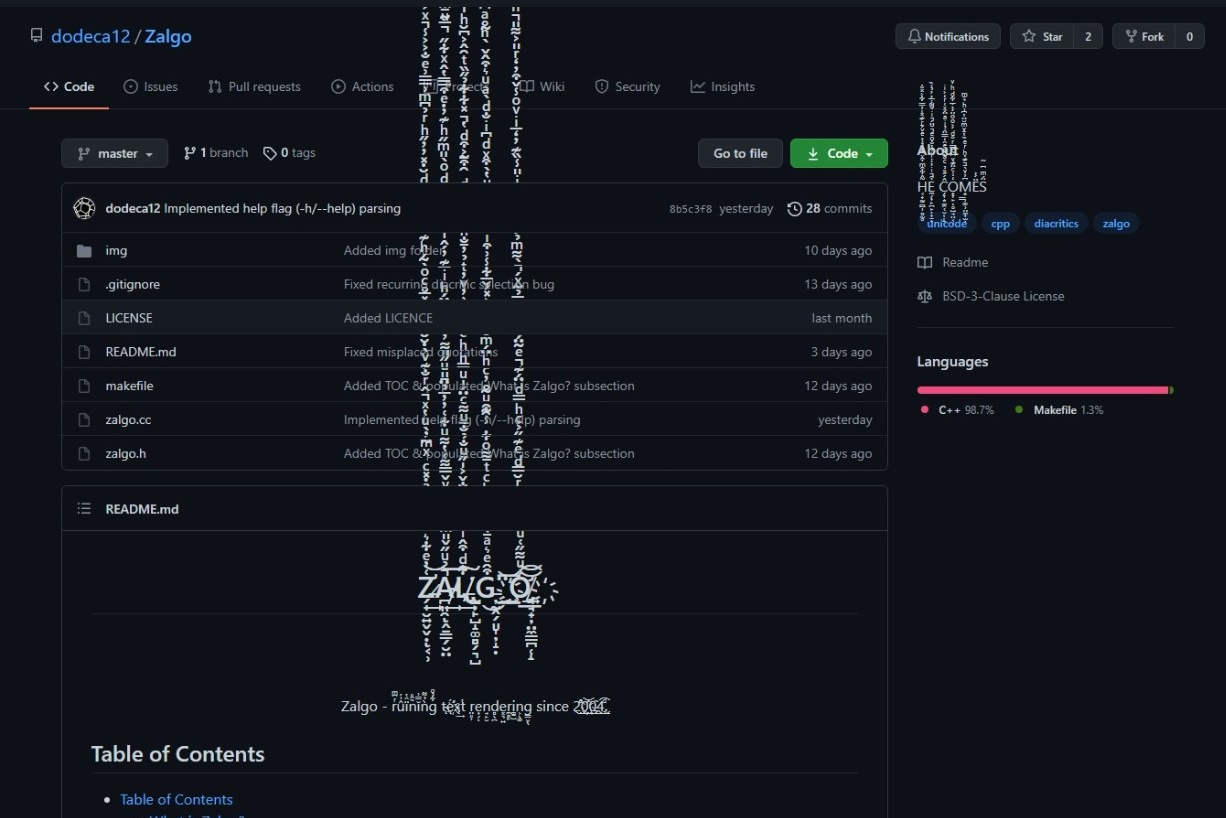Open the BSD-3-Clause License link
This screenshot has width=1226, height=818.
(991, 297)
